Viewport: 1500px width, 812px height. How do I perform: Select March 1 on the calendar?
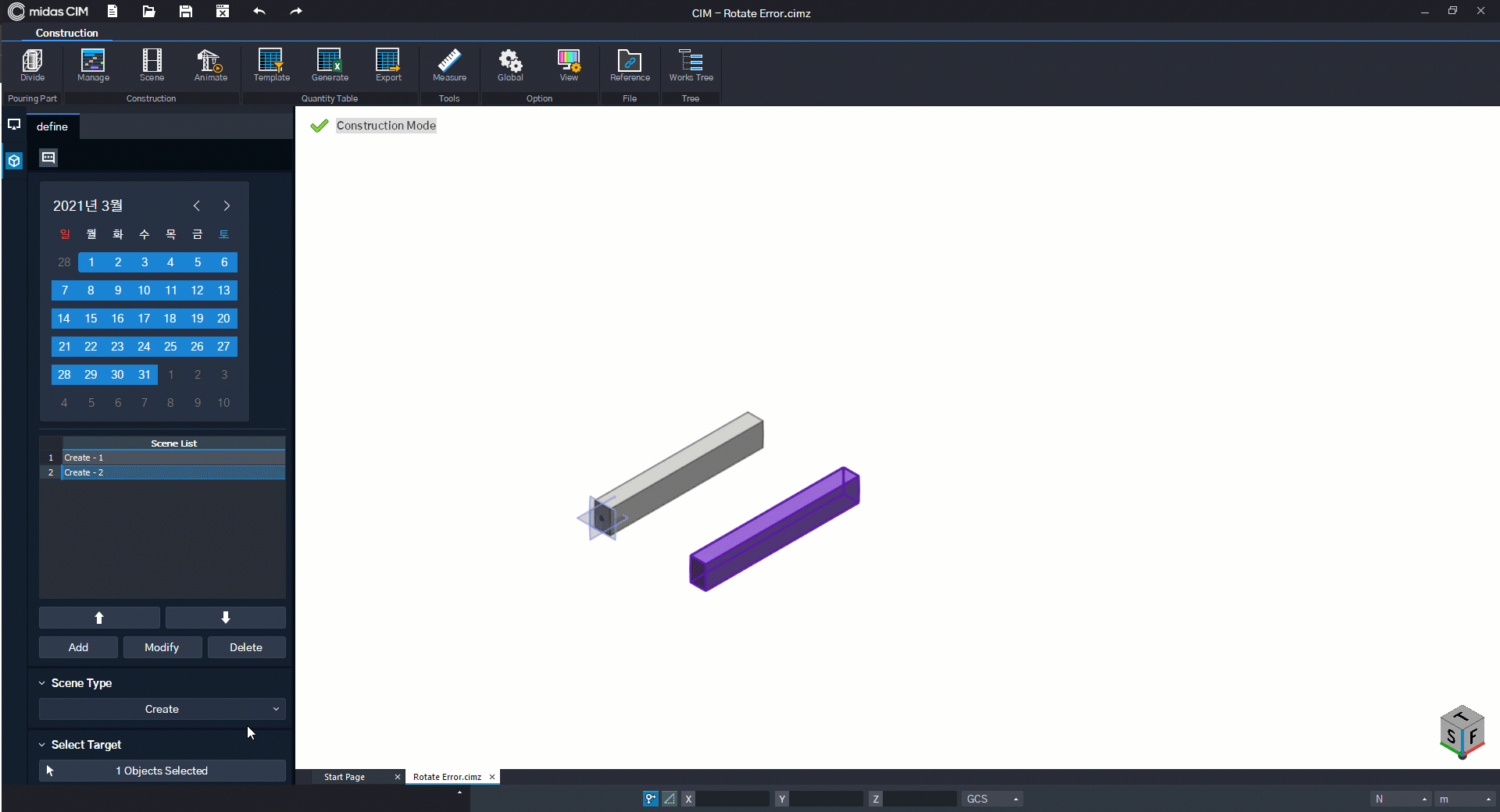pos(91,262)
